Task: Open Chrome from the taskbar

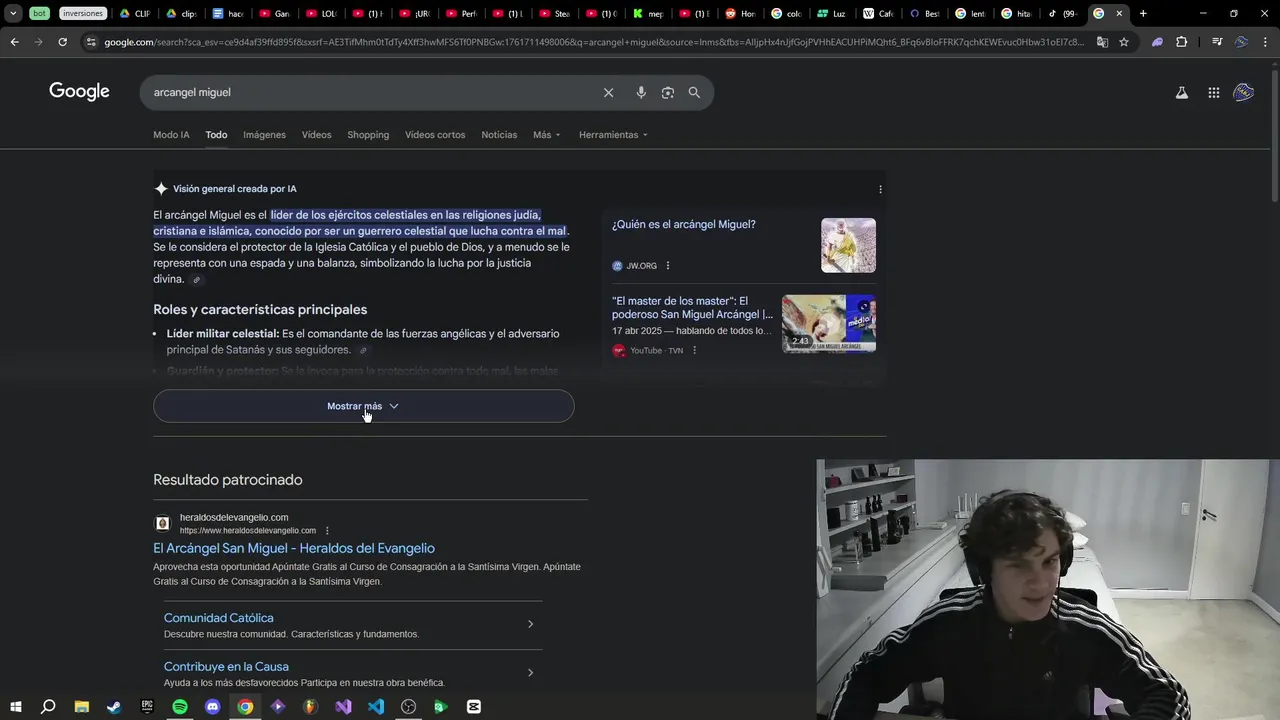Action: click(x=245, y=707)
